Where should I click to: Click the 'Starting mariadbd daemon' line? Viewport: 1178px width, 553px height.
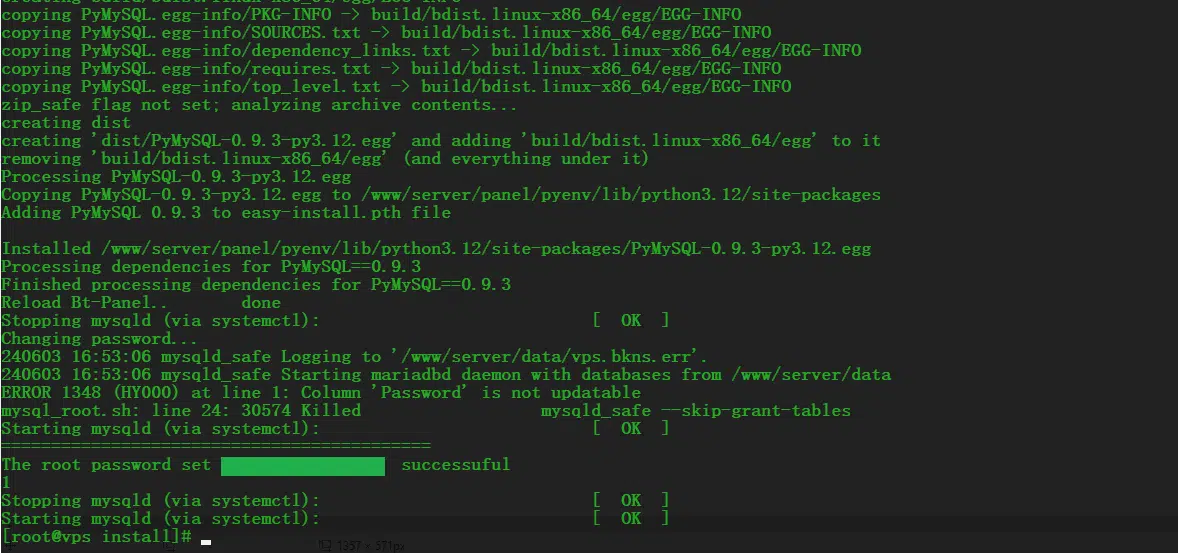446,375
